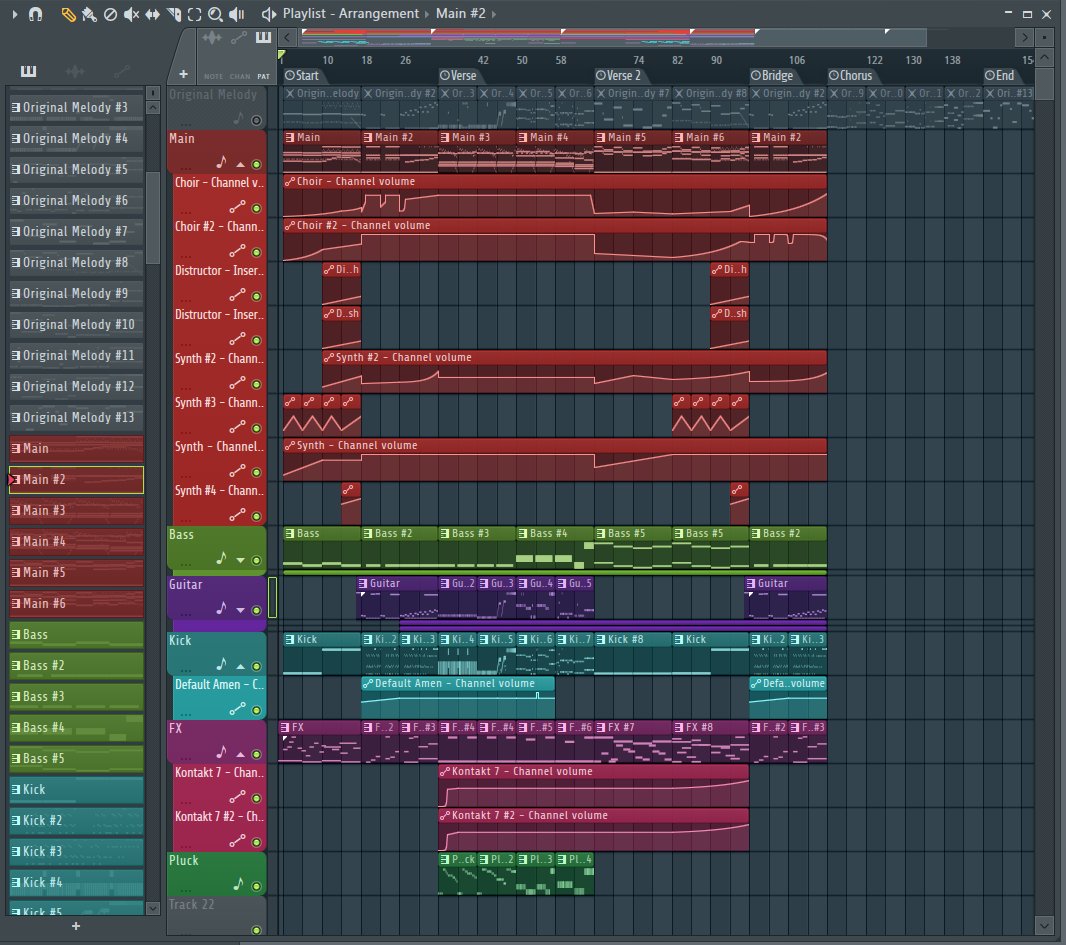Viewport: 1066px width, 945px height.
Task: Toggle the magnet snap tool
Action: pyautogui.click(x=35, y=14)
